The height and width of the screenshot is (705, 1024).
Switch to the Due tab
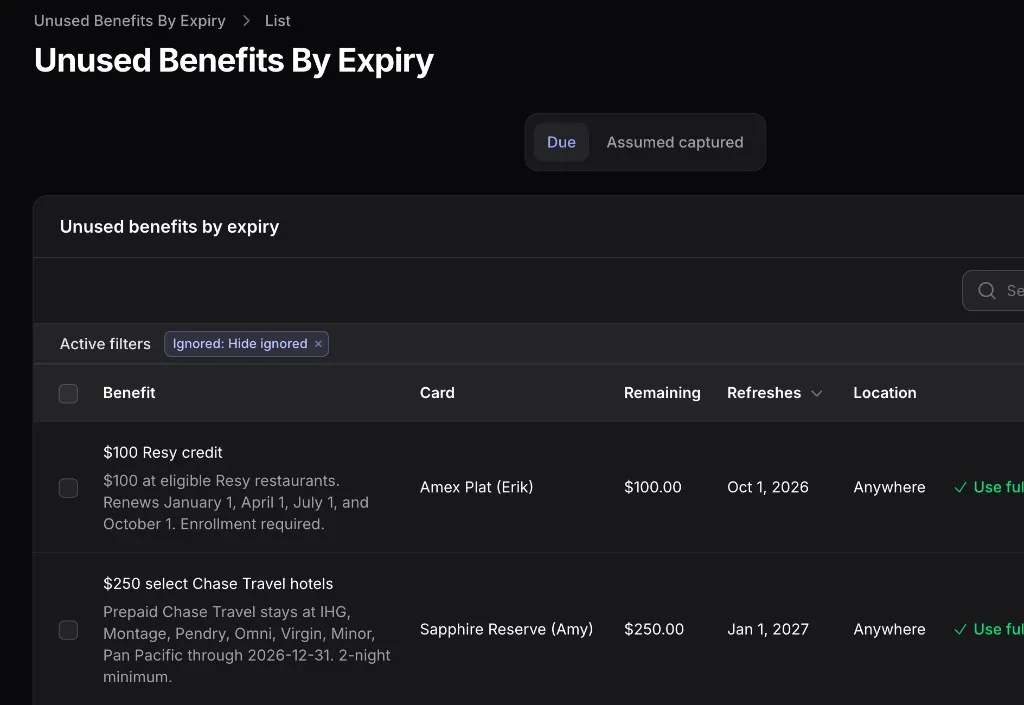[x=562, y=142]
